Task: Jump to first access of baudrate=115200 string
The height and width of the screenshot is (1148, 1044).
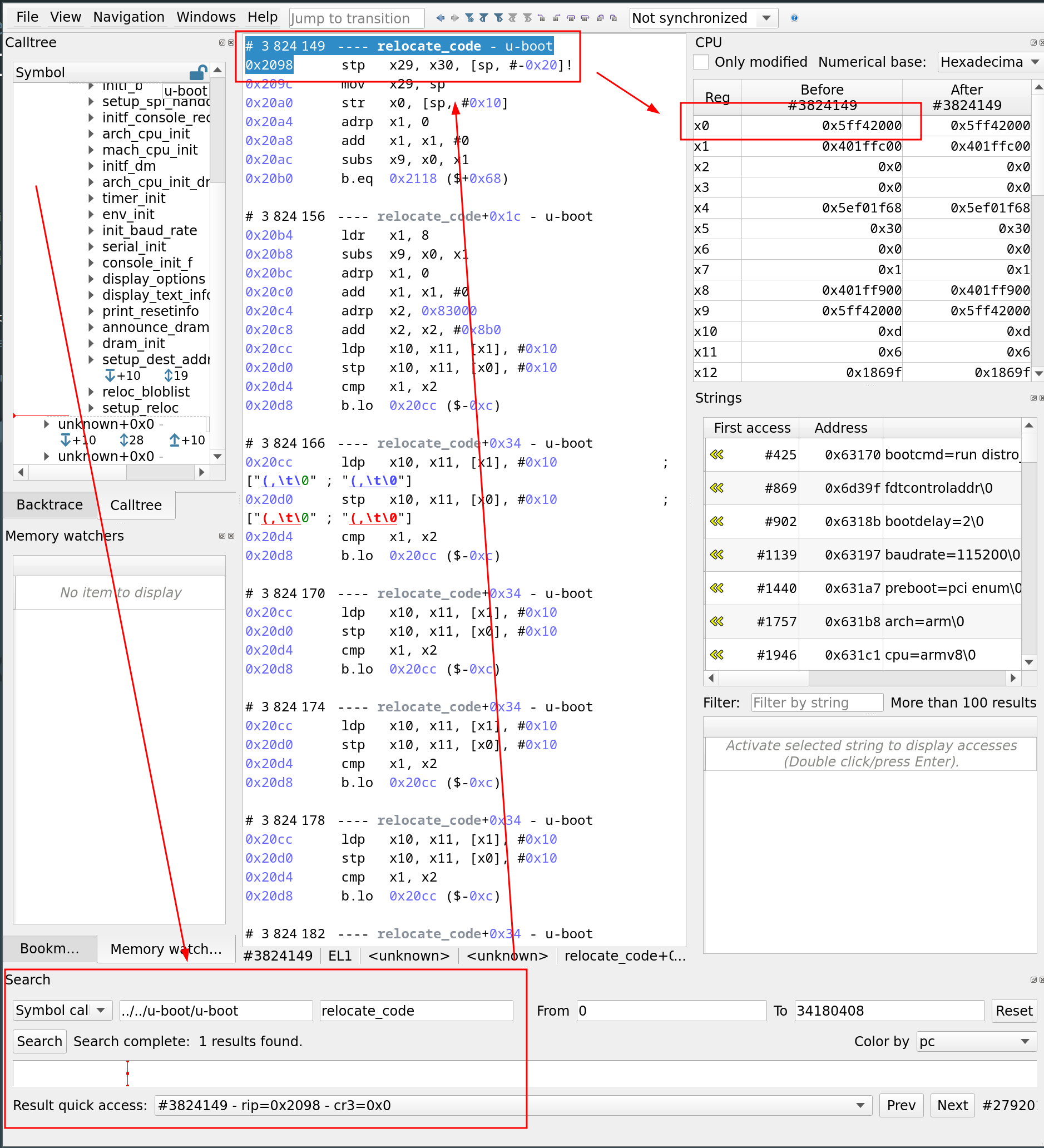Action: (717, 555)
